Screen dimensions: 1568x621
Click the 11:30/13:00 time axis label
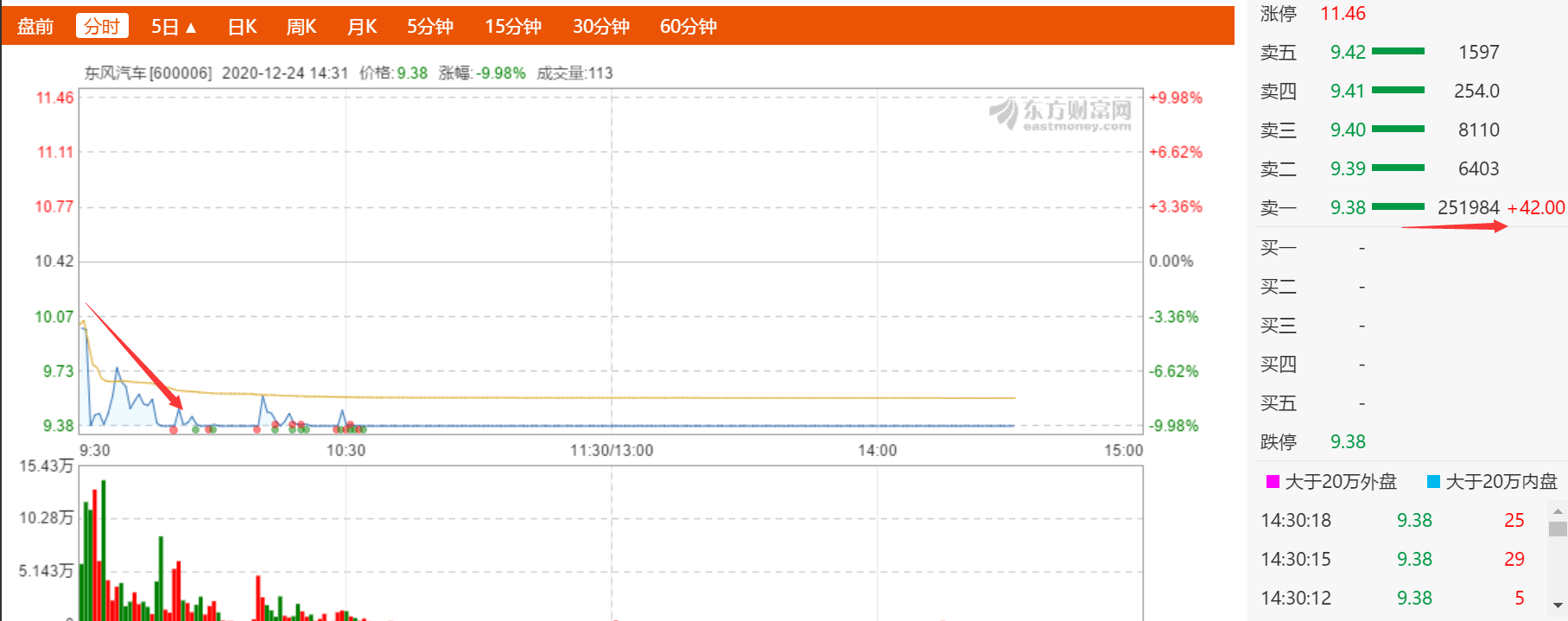coord(612,450)
